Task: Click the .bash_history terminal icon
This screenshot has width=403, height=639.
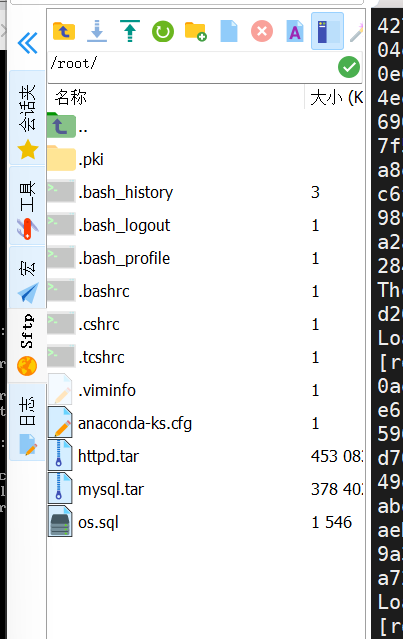Action: [61, 192]
